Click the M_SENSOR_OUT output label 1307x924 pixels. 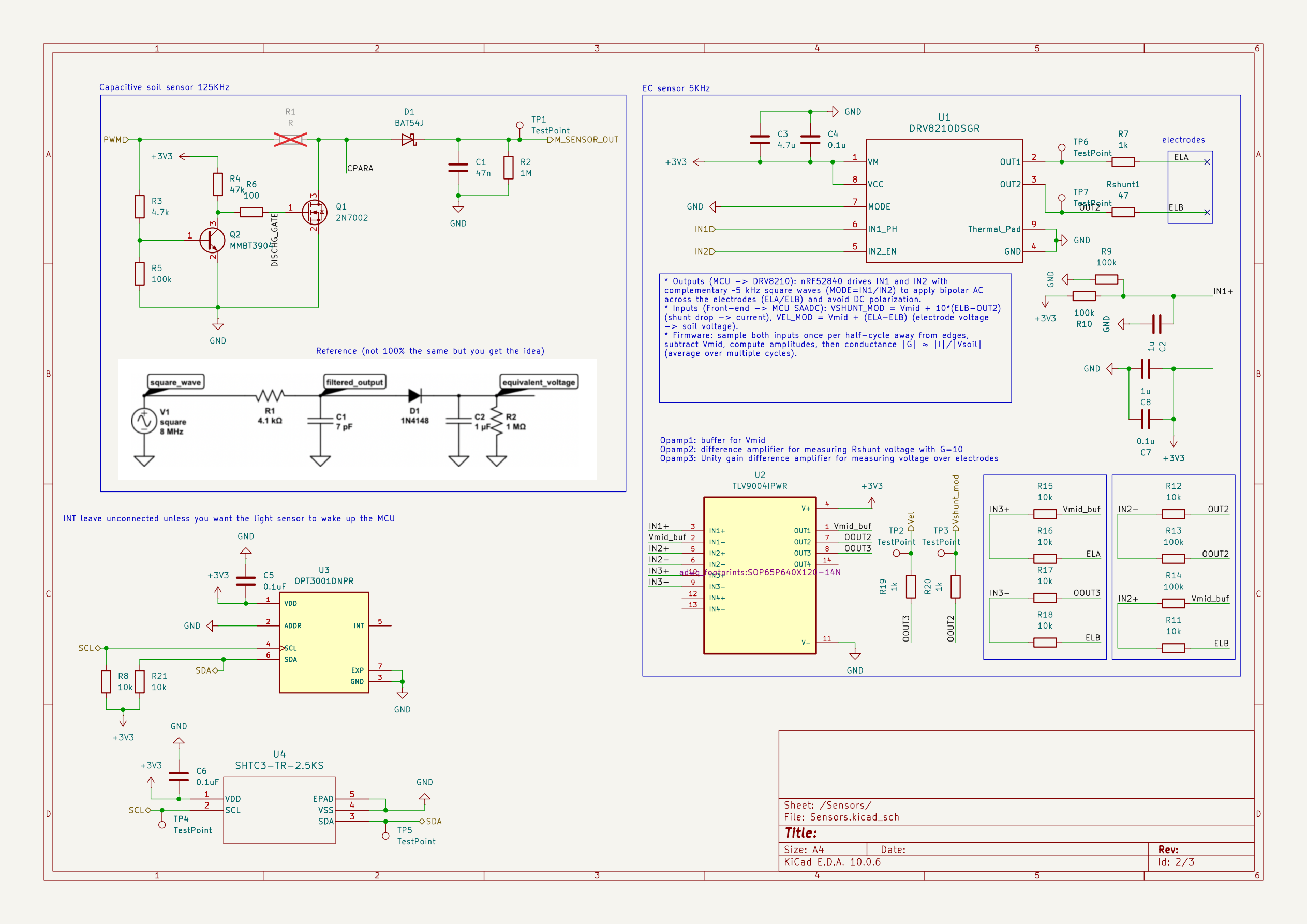click(583, 140)
